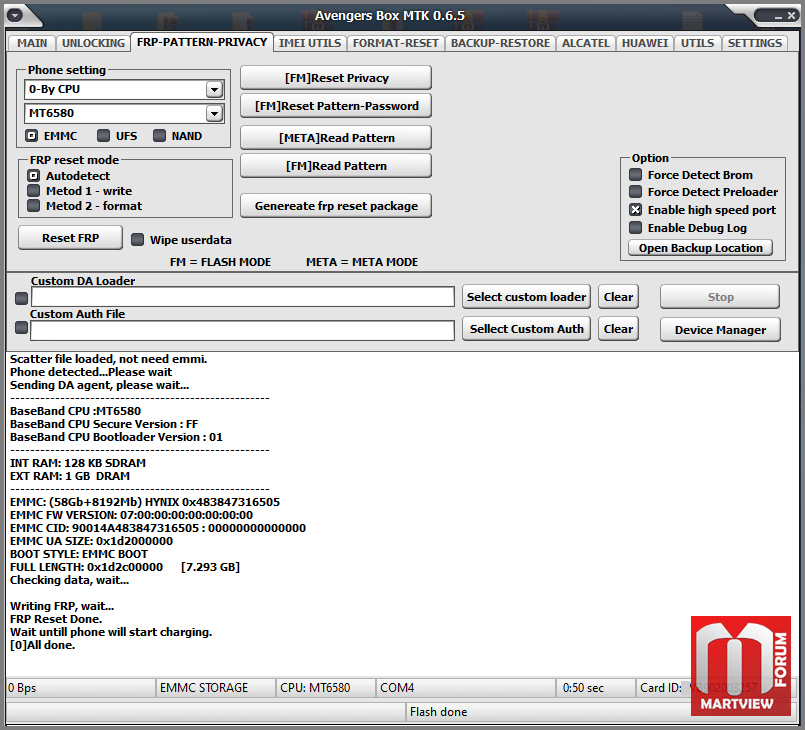Image resolution: width=805 pixels, height=730 pixels.
Task: Click [FM]Reset Privacy button
Action: coord(336,78)
